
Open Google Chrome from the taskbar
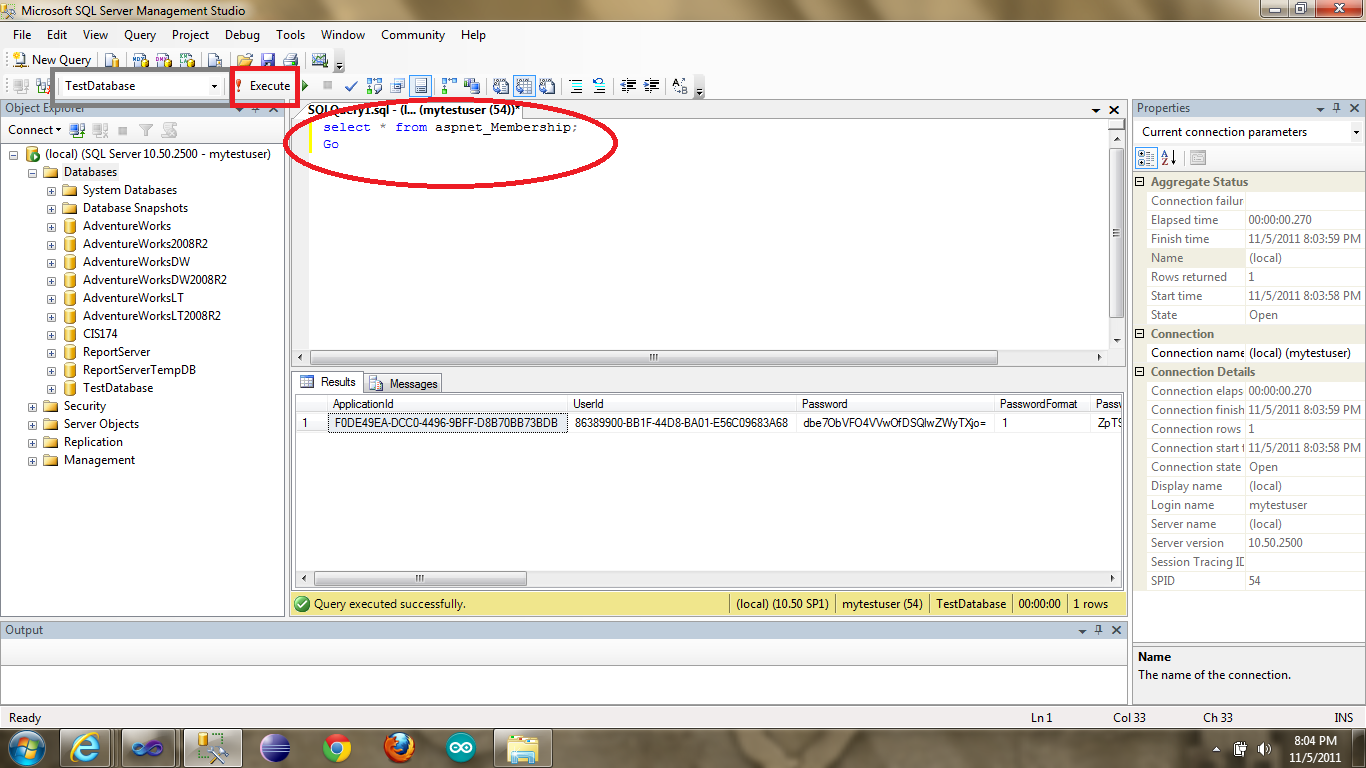tap(337, 748)
